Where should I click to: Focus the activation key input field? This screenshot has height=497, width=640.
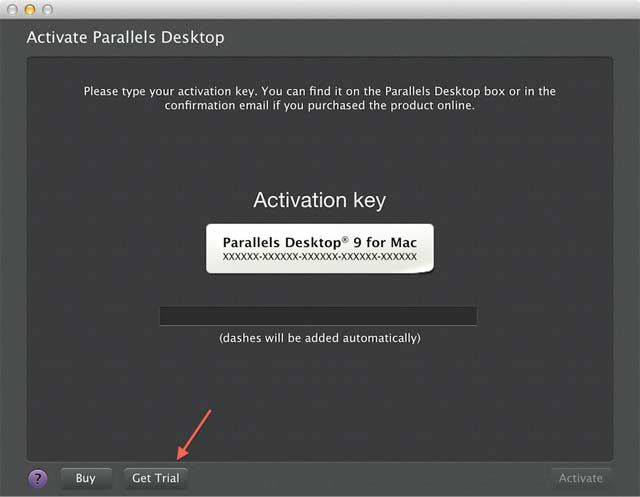318,316
